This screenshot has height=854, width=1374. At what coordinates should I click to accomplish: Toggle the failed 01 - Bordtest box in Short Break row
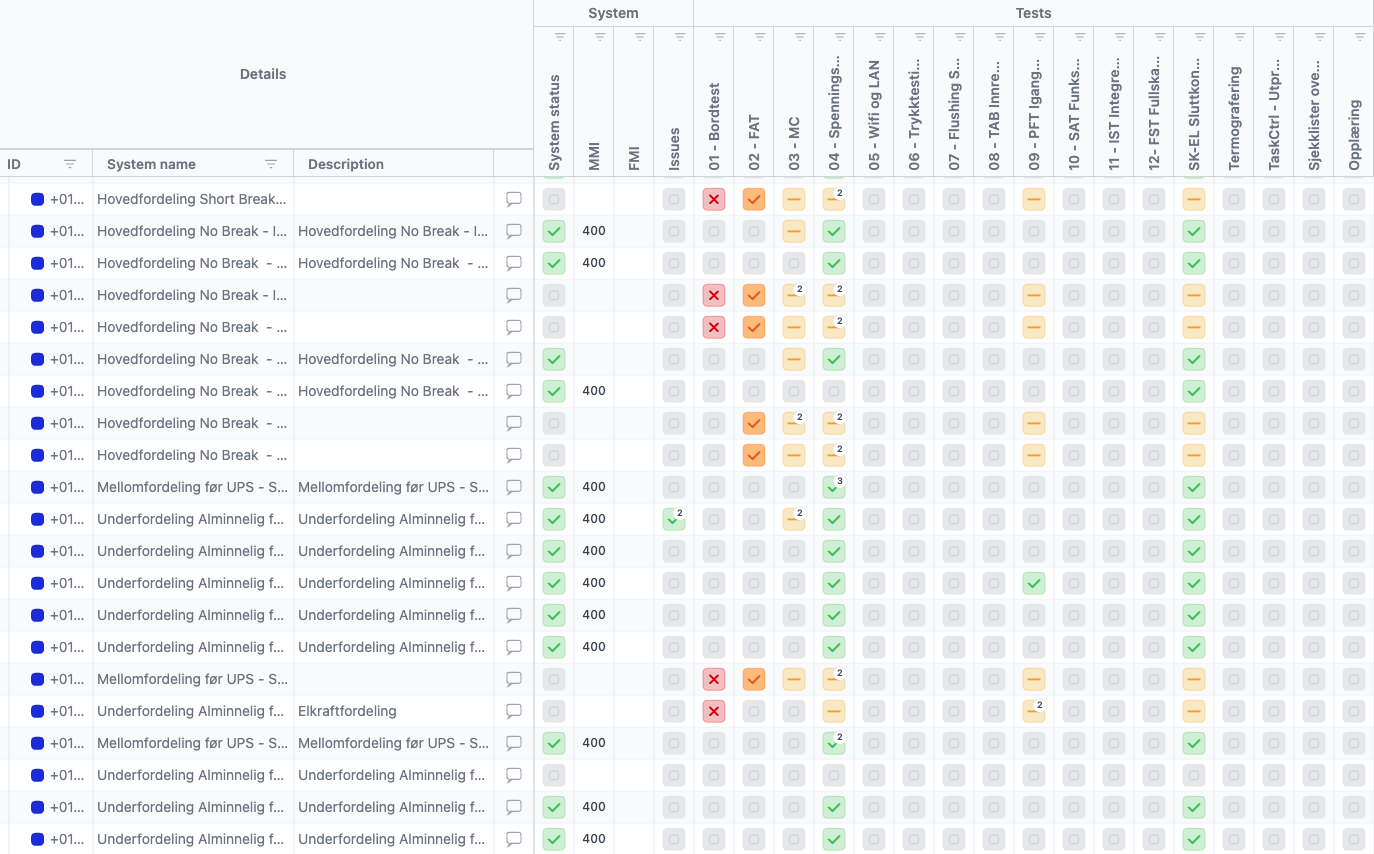(x=714, y=199)
